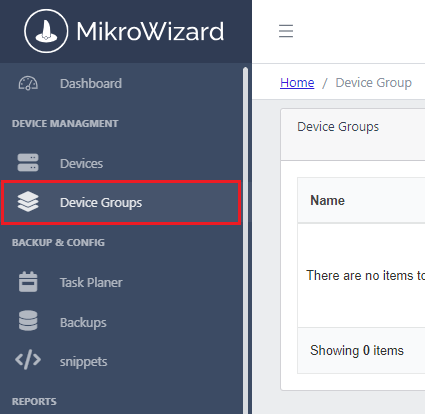
Task: Click the snippets code brackets icon
Action: 28,360
